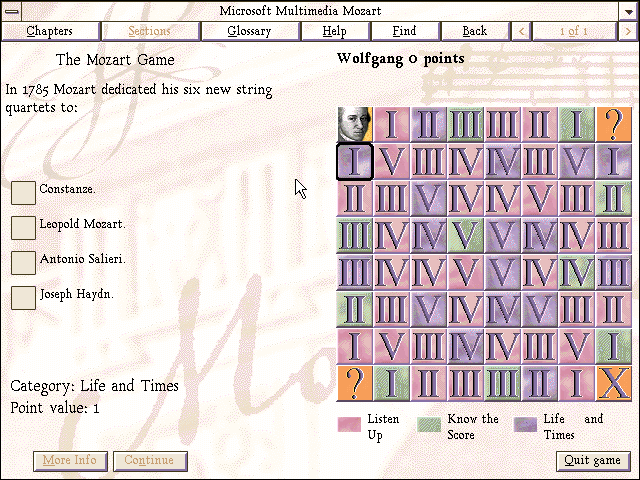Click the Continue button
The height and width of the screenshot is (480, 640).
pos(149,461)
